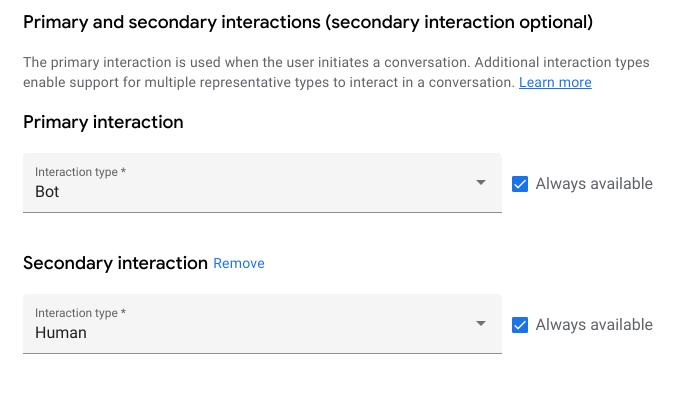Image resolution: width=680 pixels, height=402 pixels.
Task: Select the "Bot" value text
Action: (x=47, y=192)
